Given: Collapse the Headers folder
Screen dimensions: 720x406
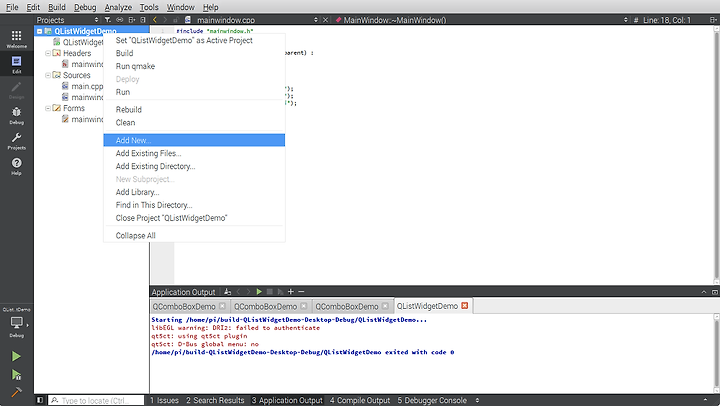Looking at the screenshot, I should [48, 53].
